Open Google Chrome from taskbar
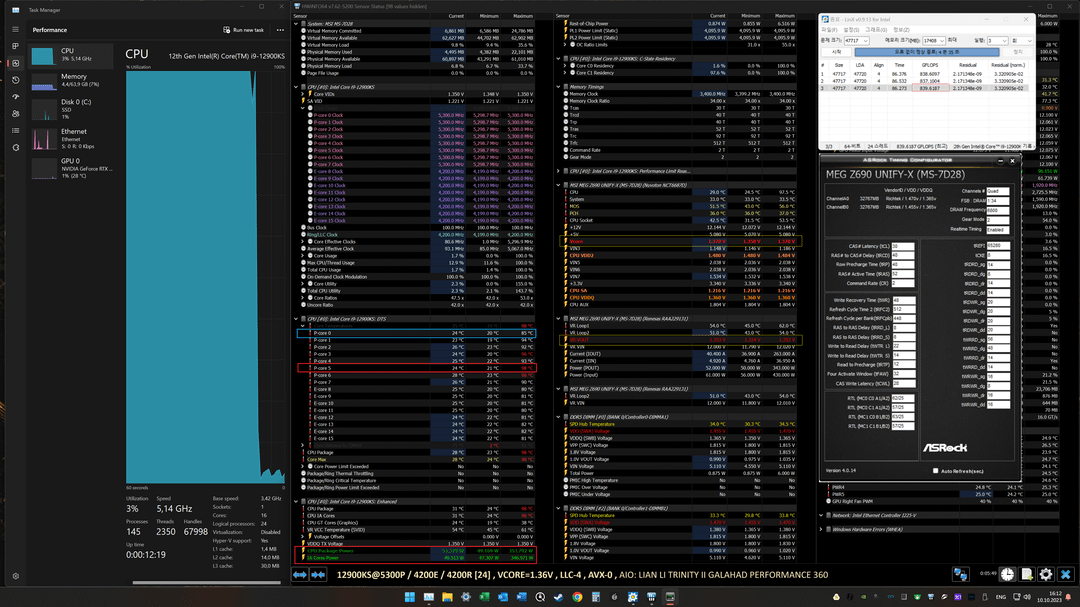Screen dimensions: 1080x607 pos(577,597)
